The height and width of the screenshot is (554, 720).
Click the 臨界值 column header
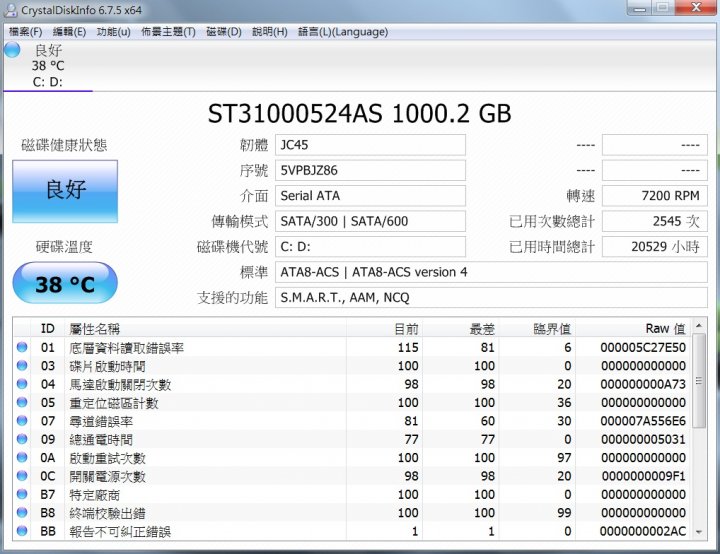tap(537, 328)
